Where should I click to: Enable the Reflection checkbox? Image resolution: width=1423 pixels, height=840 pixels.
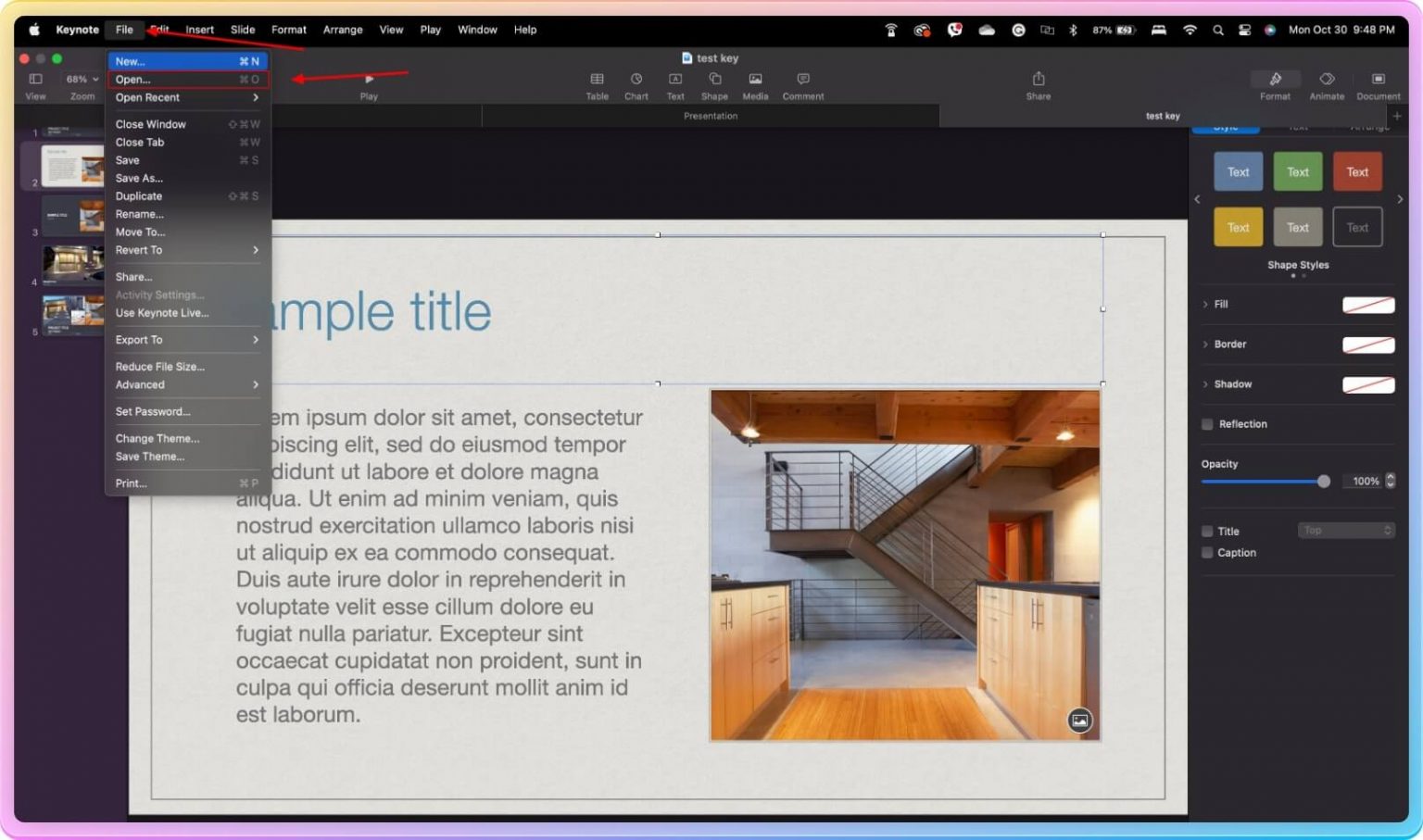1207,423
